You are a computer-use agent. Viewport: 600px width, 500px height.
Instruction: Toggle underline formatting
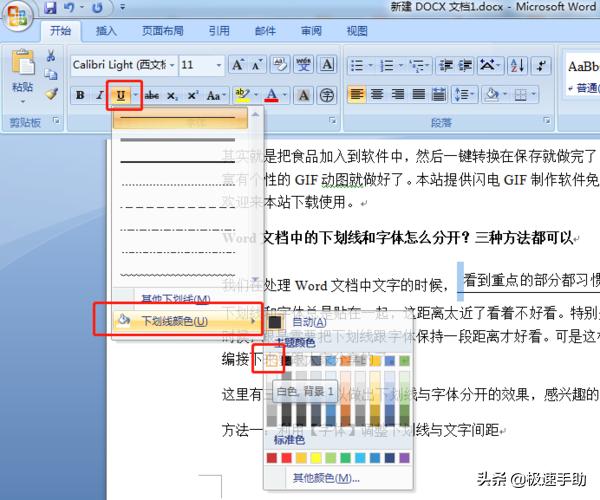click(121, 95)
